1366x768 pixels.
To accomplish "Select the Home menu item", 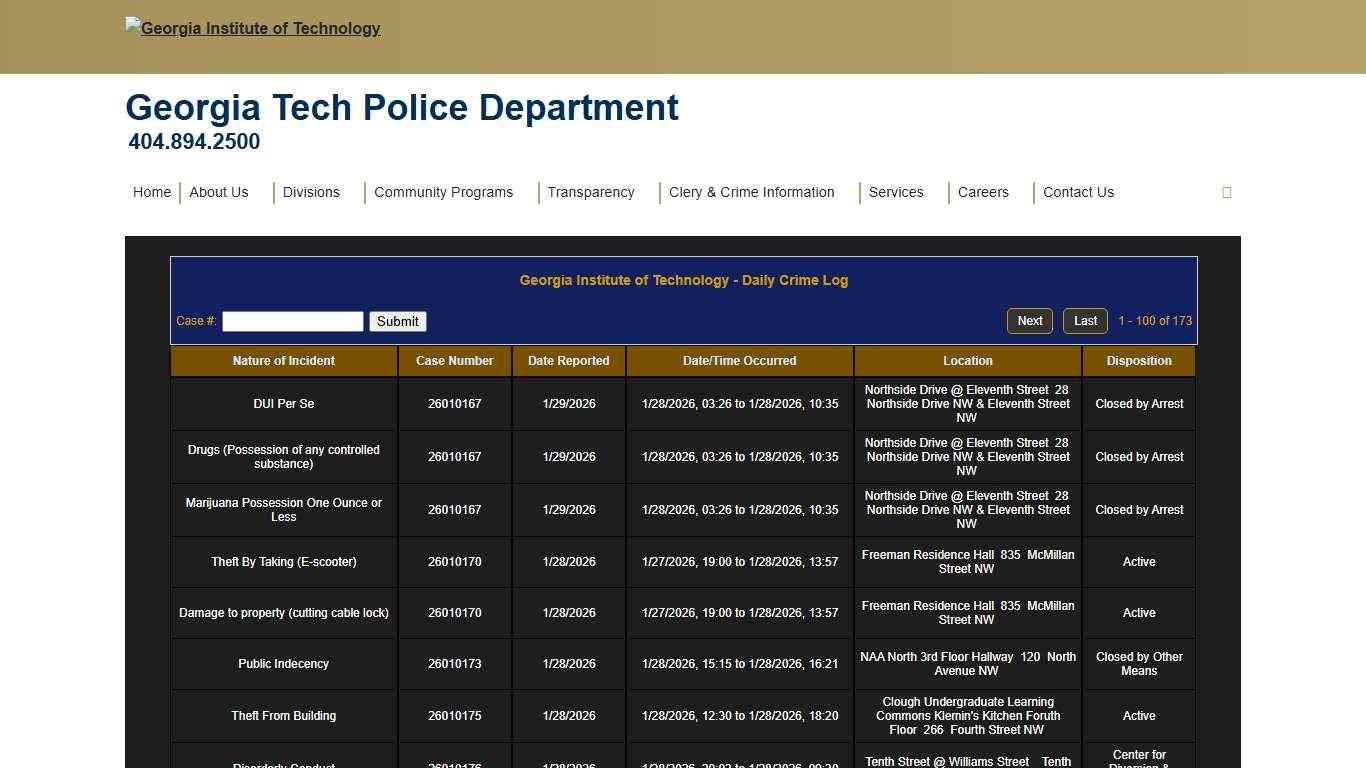I will [151, 192].
